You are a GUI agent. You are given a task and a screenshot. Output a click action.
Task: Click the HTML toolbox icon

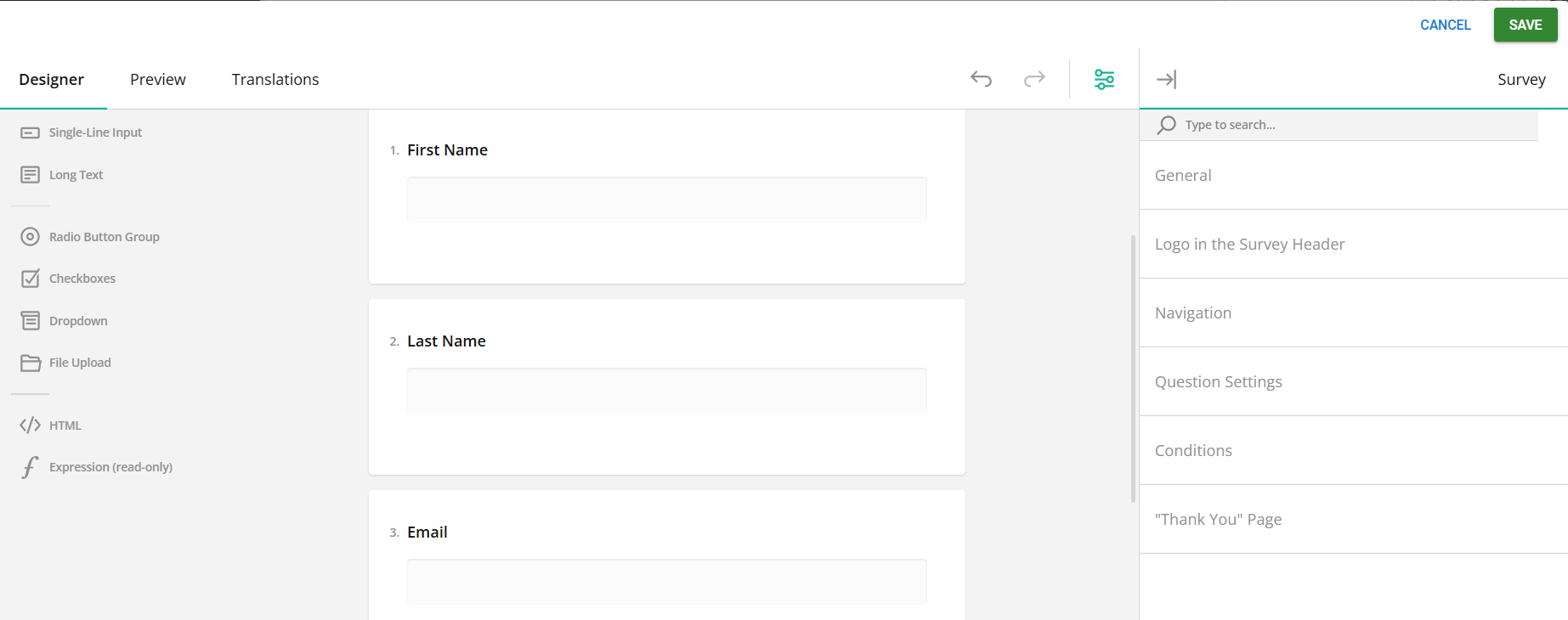[x=31, y=425]
